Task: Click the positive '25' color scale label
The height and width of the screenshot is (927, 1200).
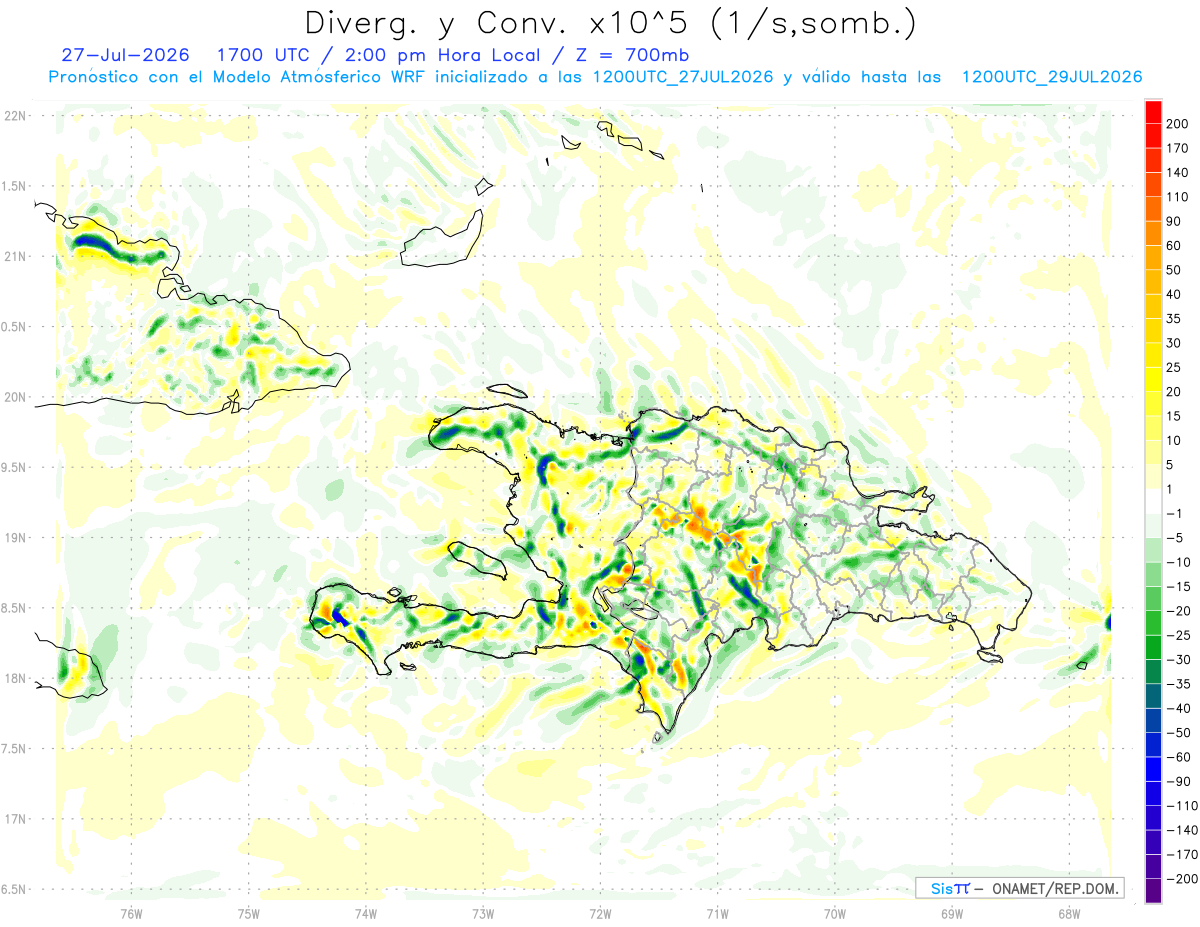Action: [x=1174, y=367]
